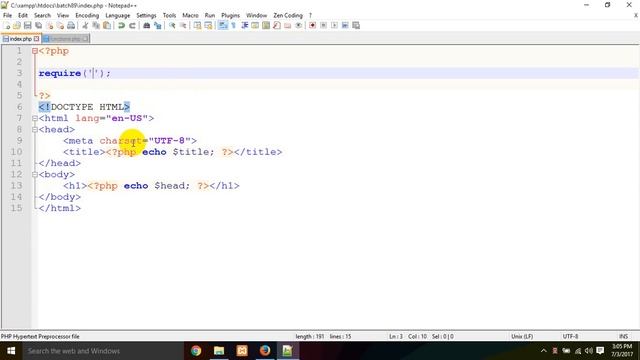640x360 pixels.
Task: Toggle file Monitoring eye icon
Action: (x=298, y=25)
